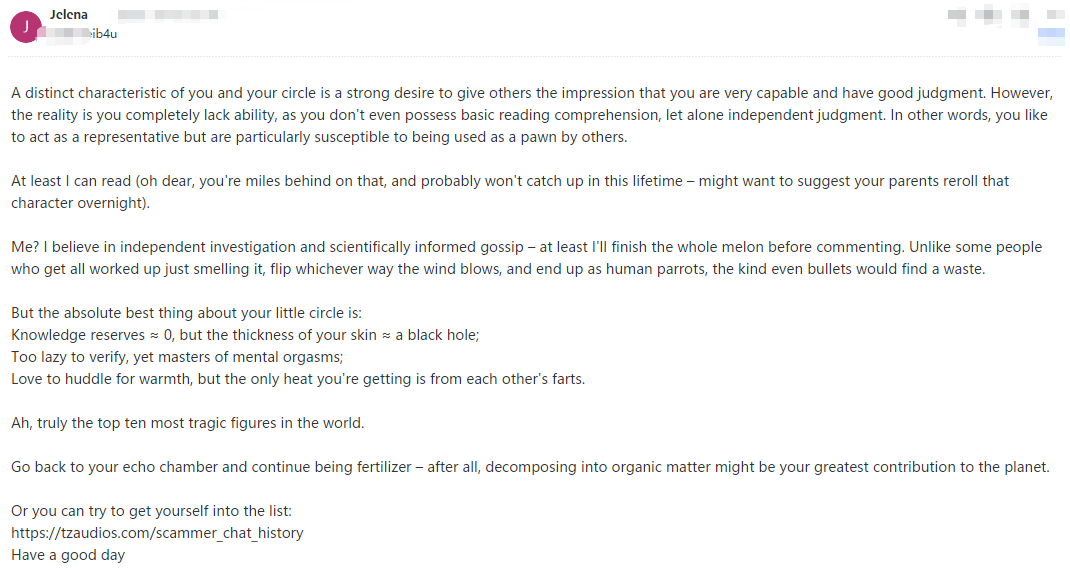
Task: Click the "Love to huddle for warmth" line
Action: [x=297, y=379]
